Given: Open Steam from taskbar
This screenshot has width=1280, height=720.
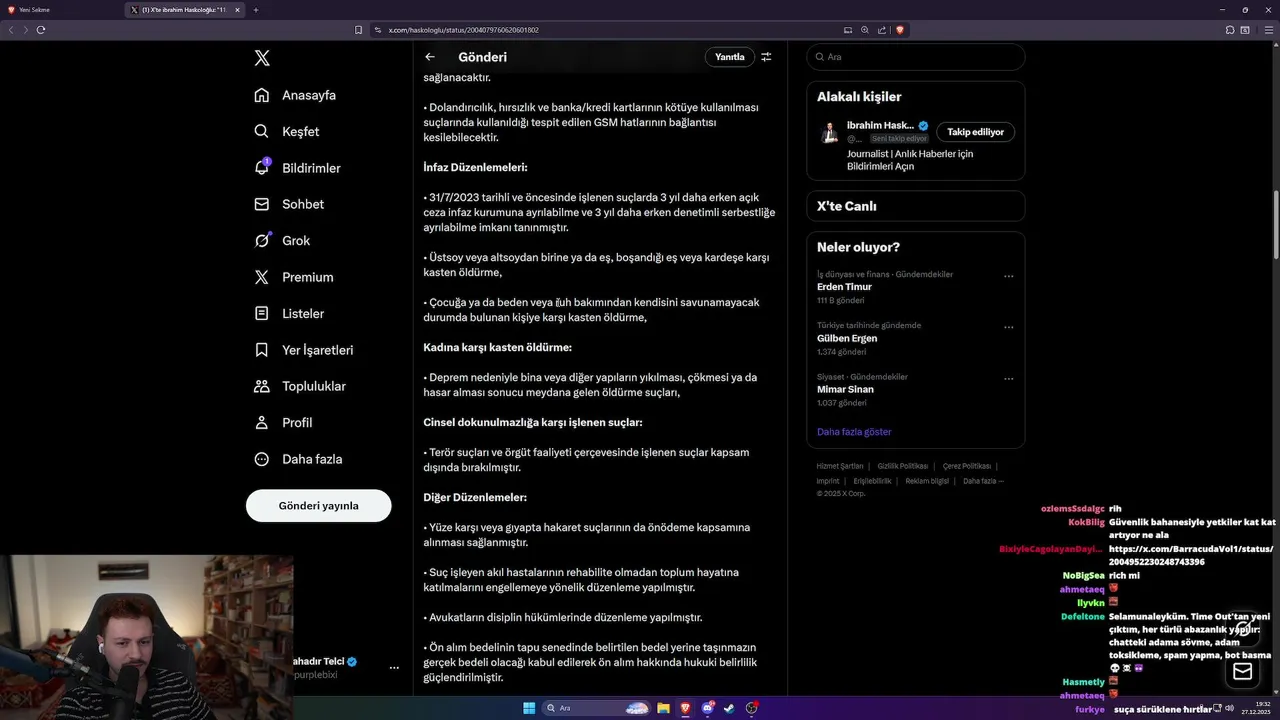Looking at the screenshot, I should click(x=729, y=708).
